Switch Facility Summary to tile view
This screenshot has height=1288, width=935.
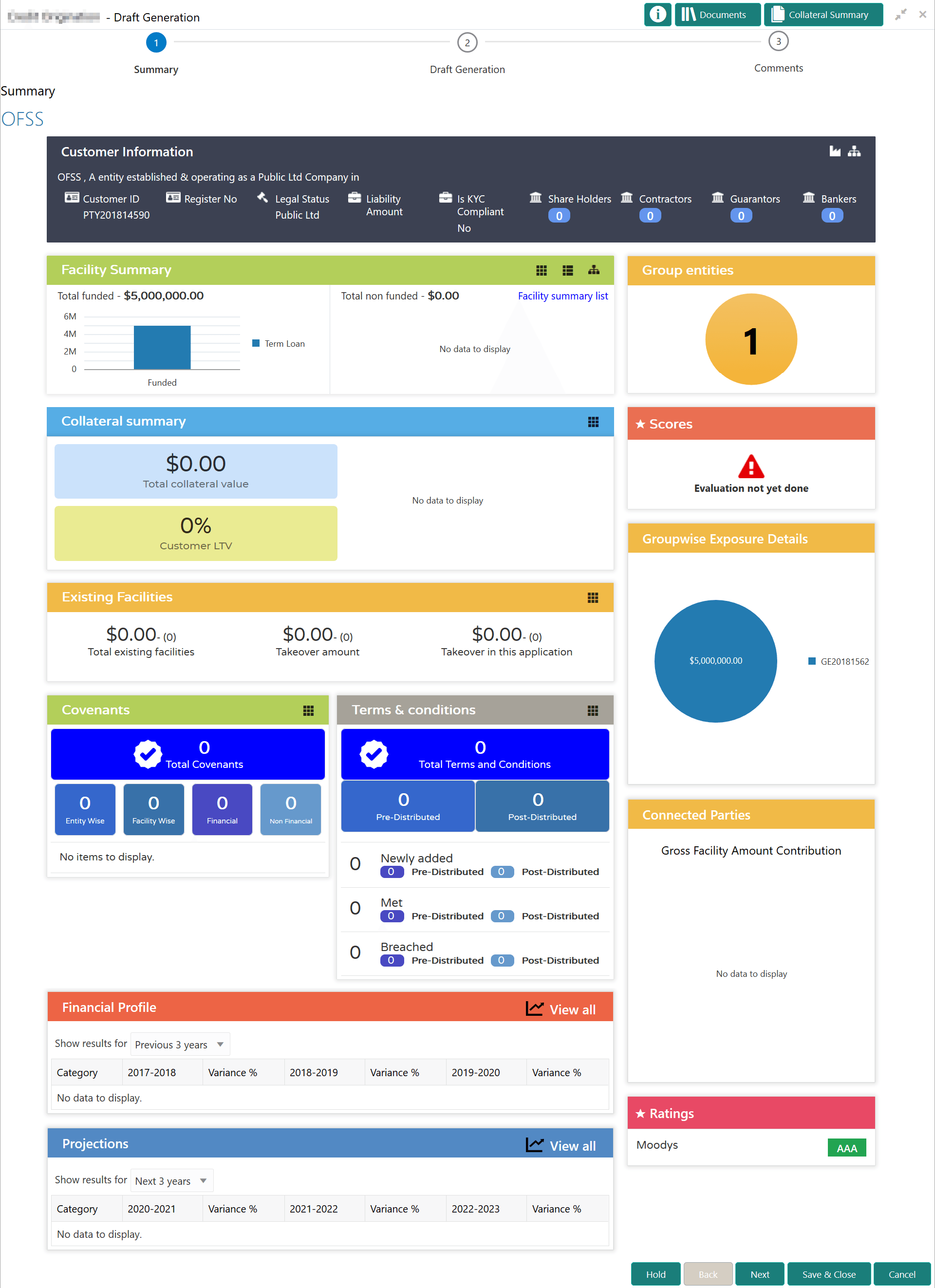click(542, 270)
